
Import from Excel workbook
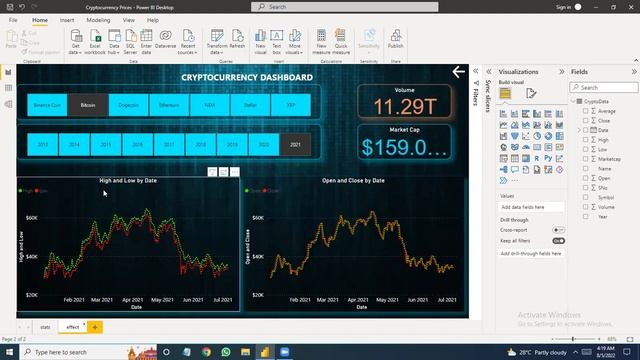click(95, 42)
